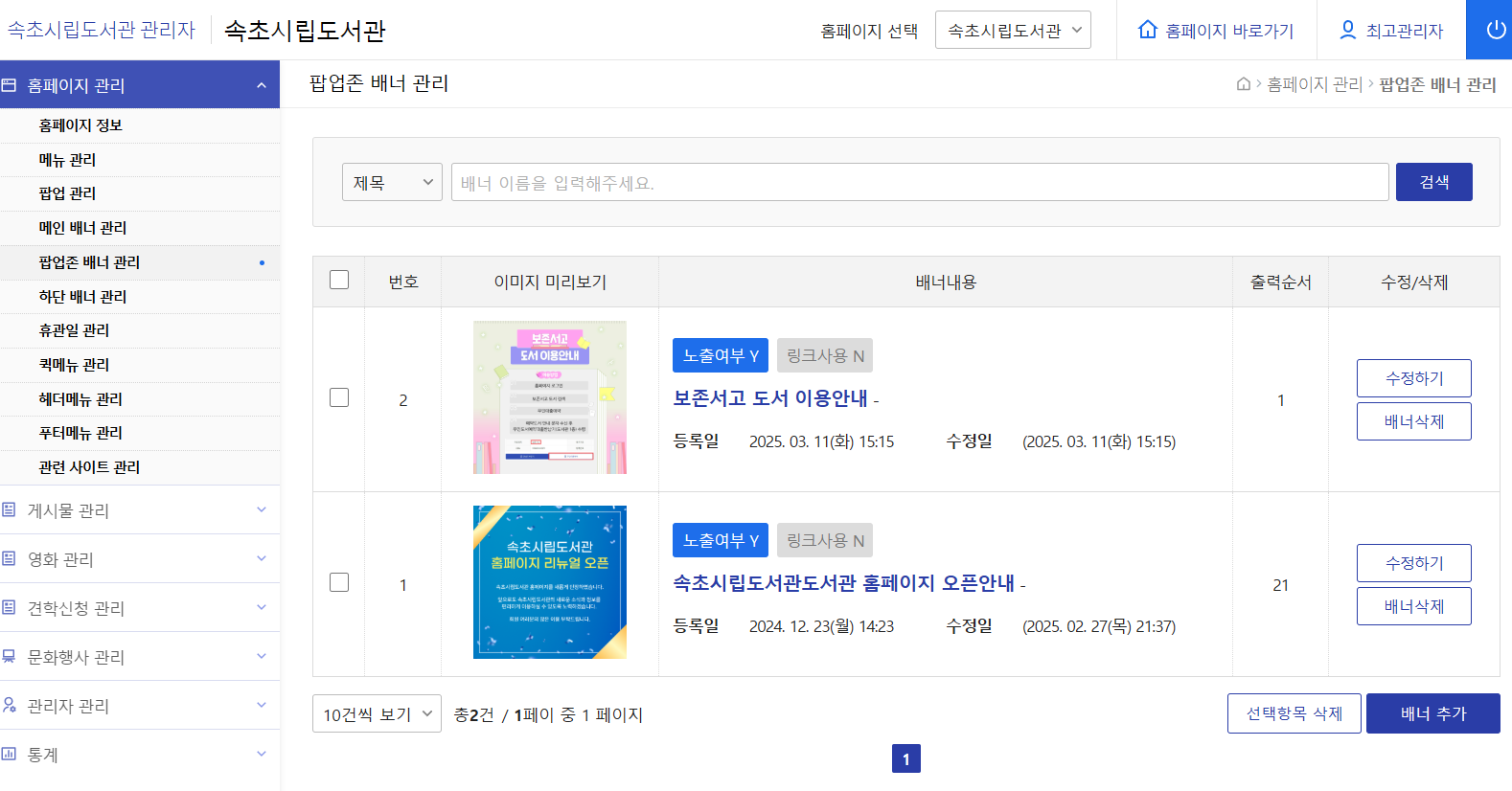The image size is (1512, 791).
Task: Open 하단 배너 관리 menu item
Action: pyautogui.click(x=140, y=297)
